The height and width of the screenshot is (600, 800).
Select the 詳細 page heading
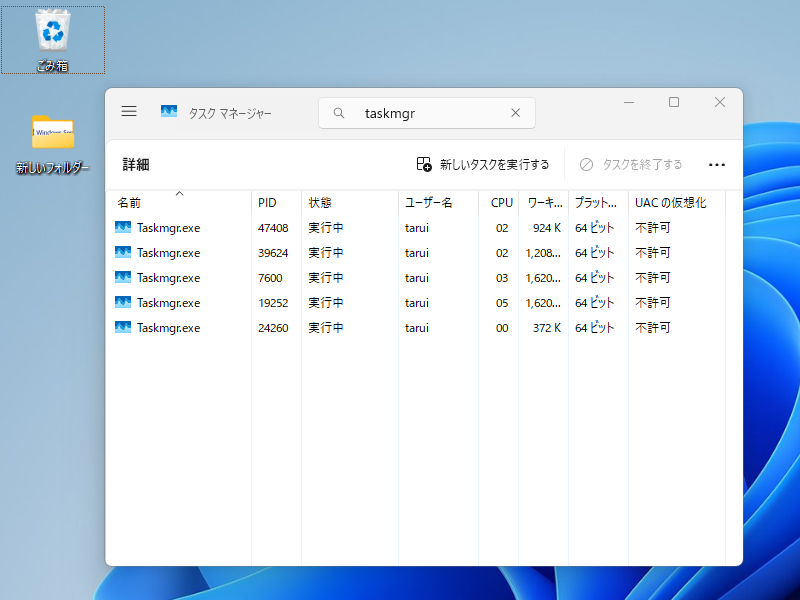[135, 164]
